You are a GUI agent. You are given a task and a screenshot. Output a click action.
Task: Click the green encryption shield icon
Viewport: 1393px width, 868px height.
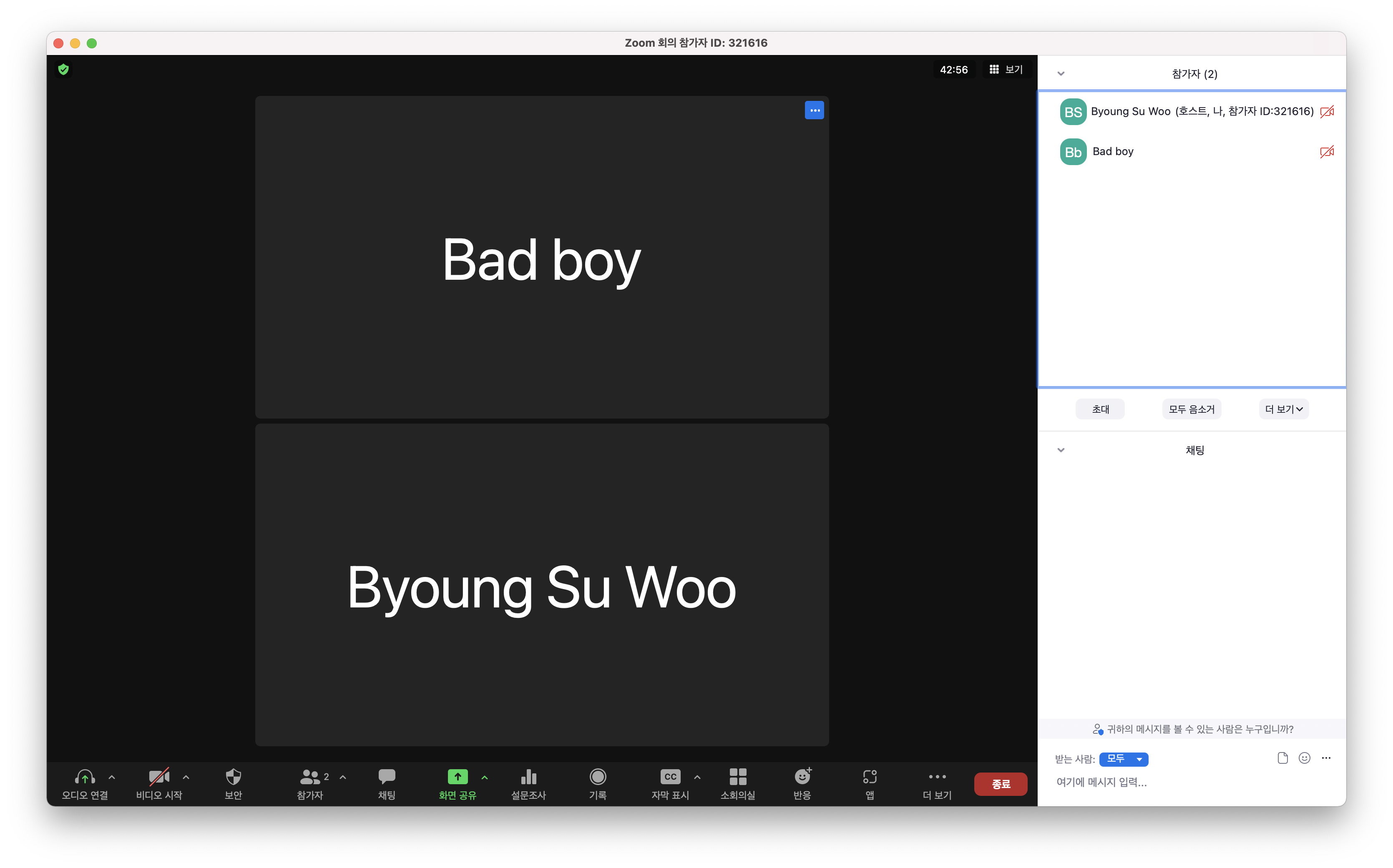[64, 70]
